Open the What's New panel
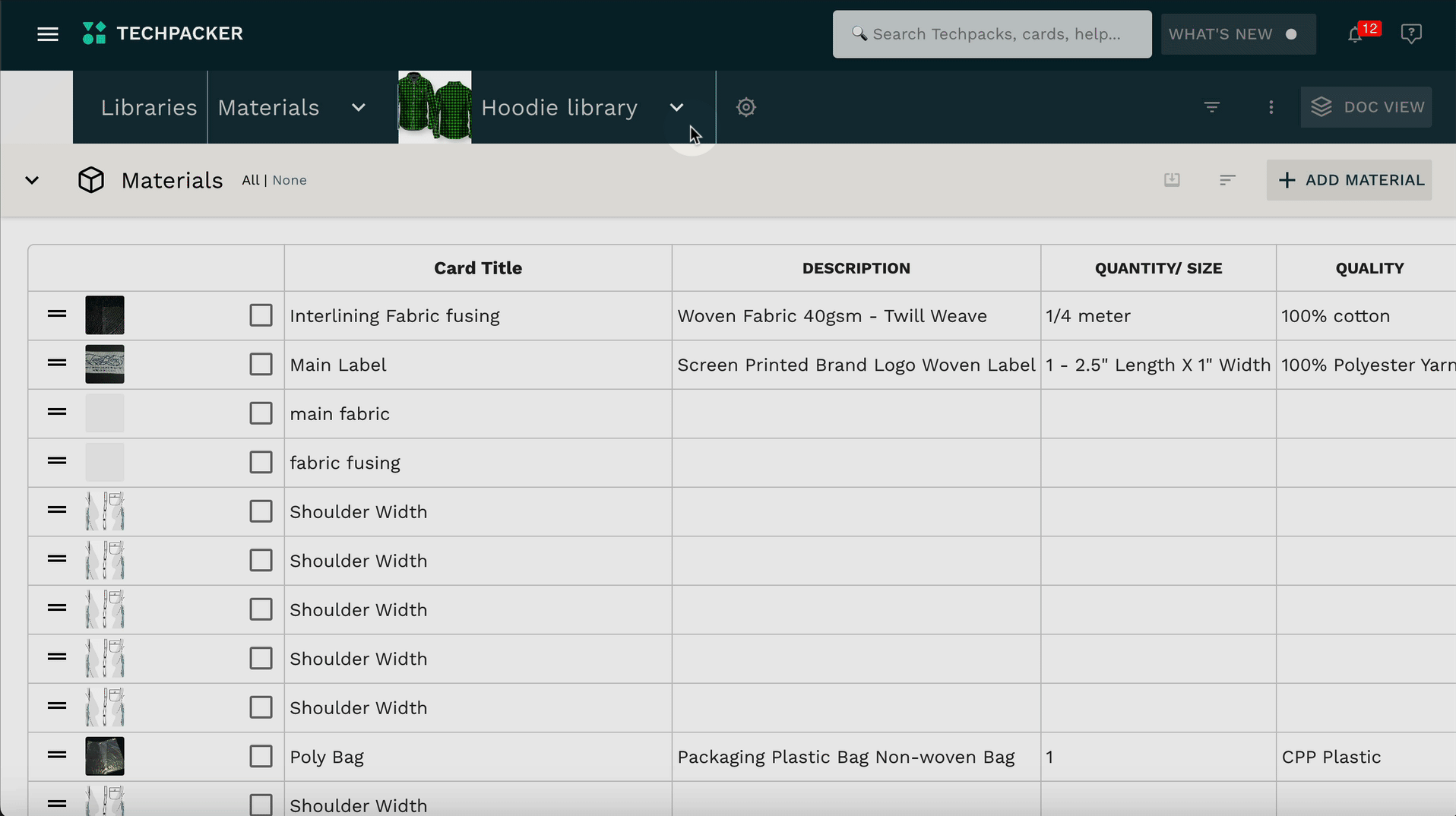Viewport: 1456px width, 816px height. pos(1238,34)
